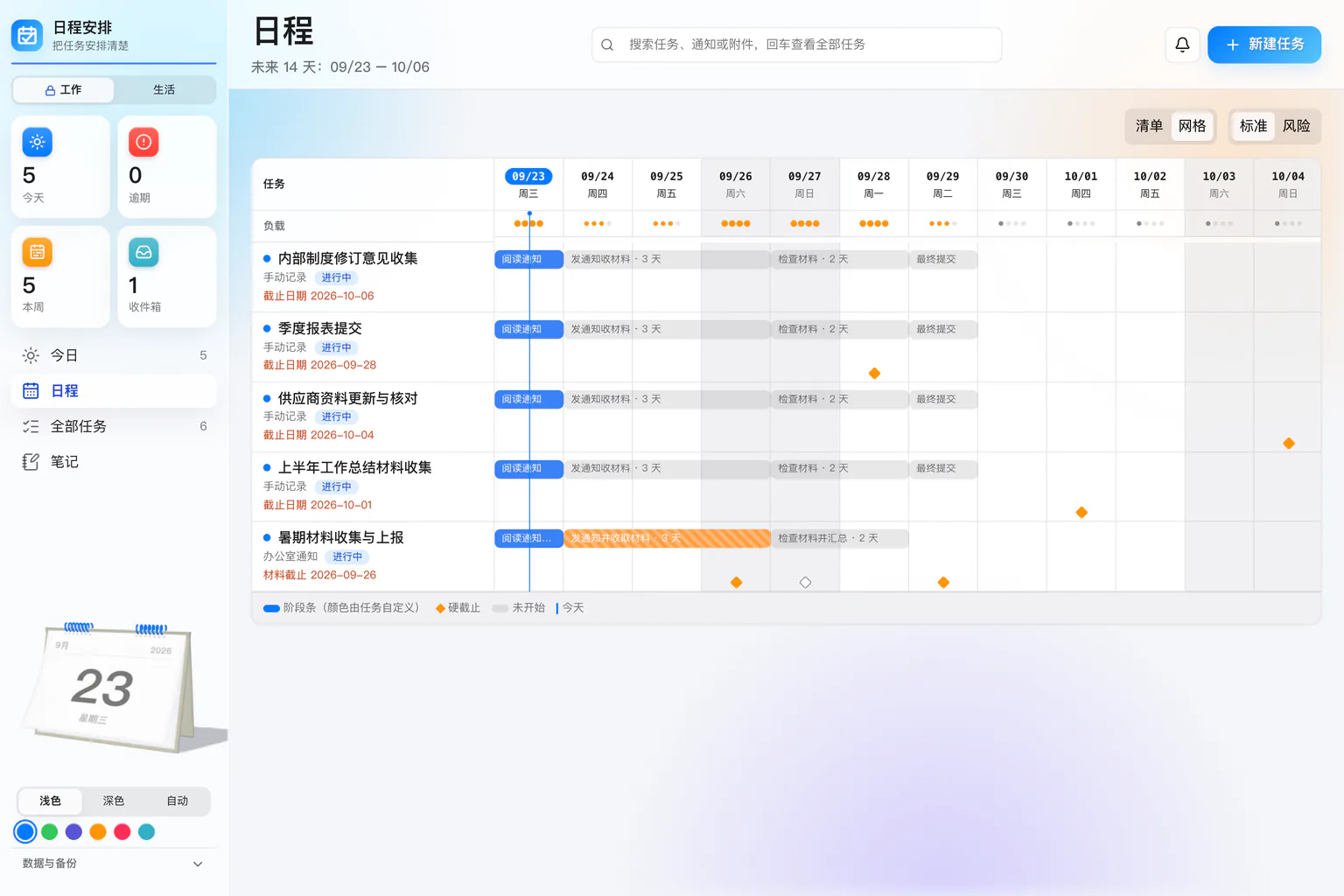Open the 今天 sun card icon
1344x896 pixels.
(38, 142)
